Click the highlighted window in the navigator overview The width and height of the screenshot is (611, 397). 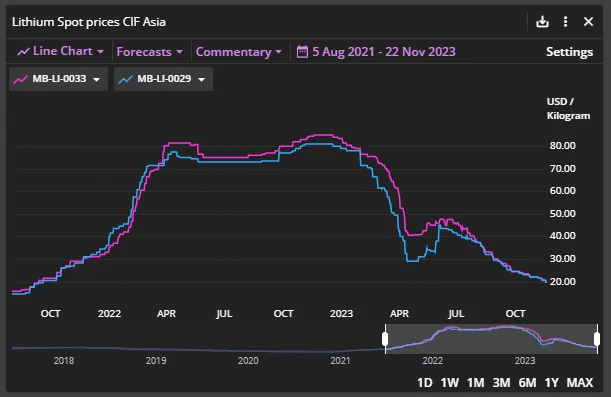491,339
